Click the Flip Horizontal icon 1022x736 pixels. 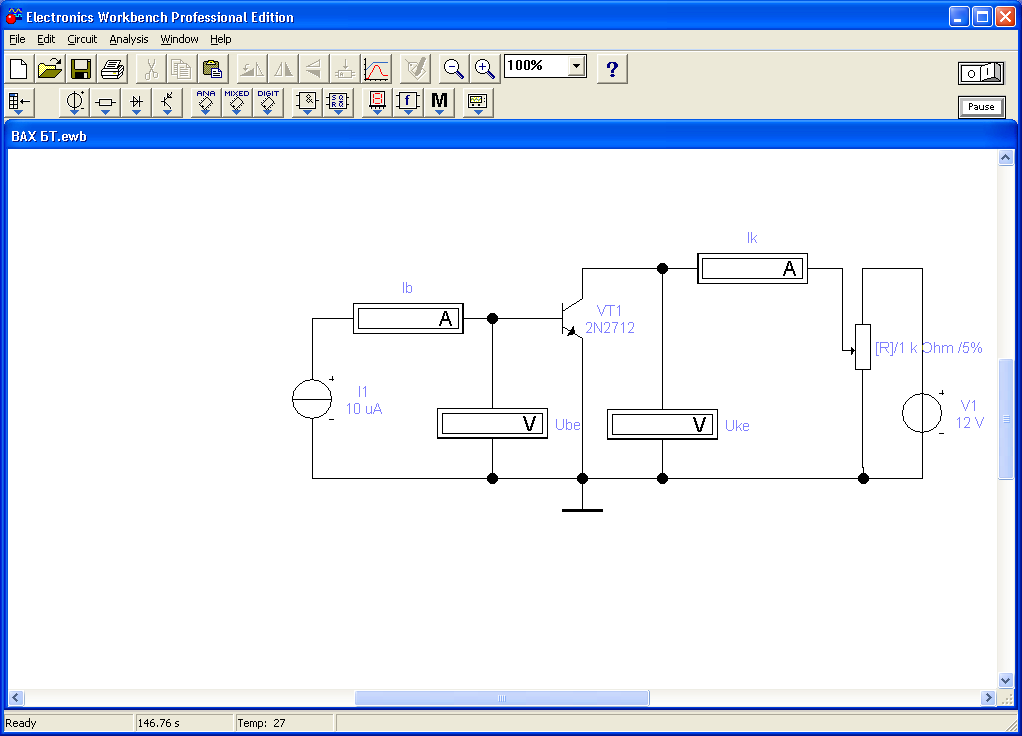pyautogui.click(x=283, y=69)
